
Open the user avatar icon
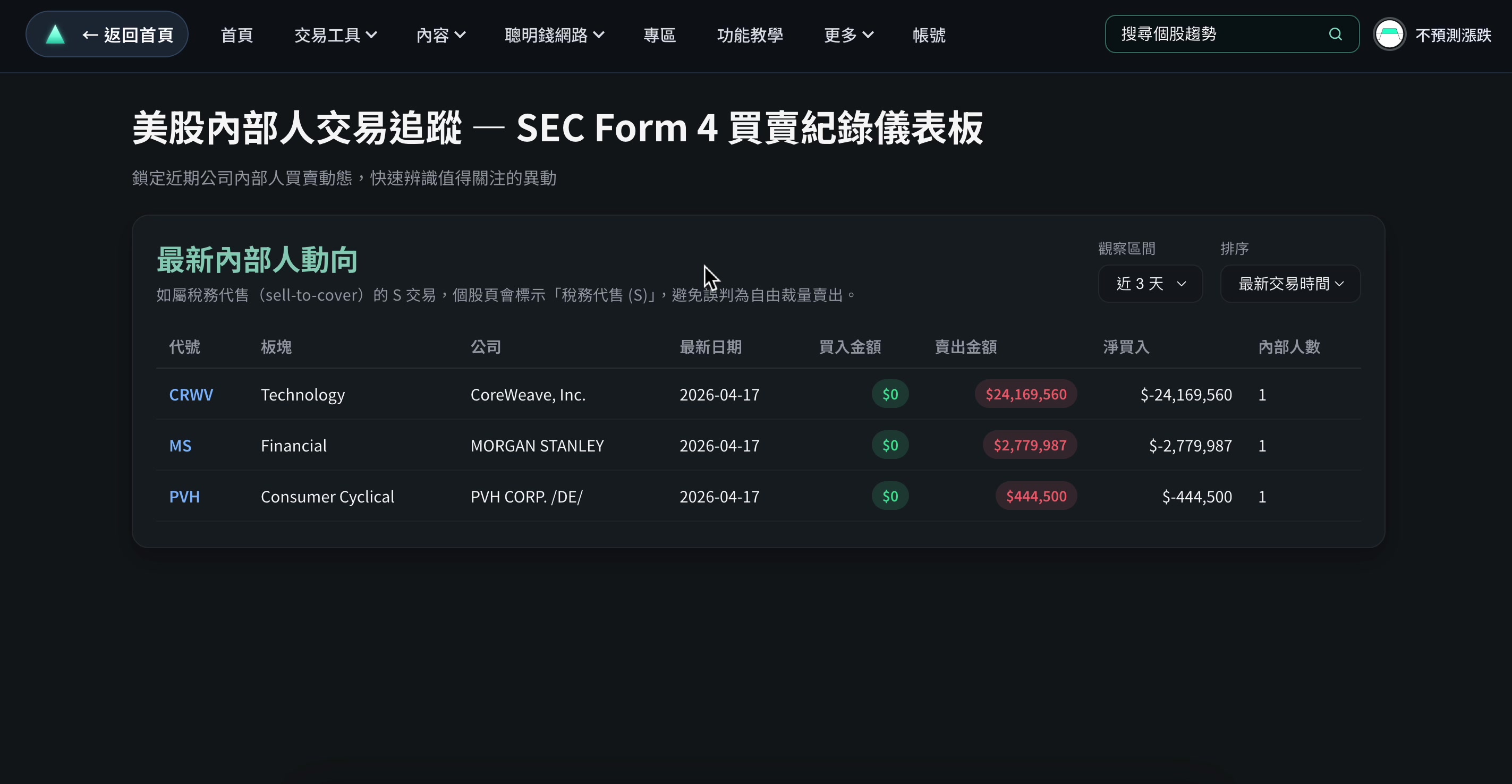pos(1389,35)
